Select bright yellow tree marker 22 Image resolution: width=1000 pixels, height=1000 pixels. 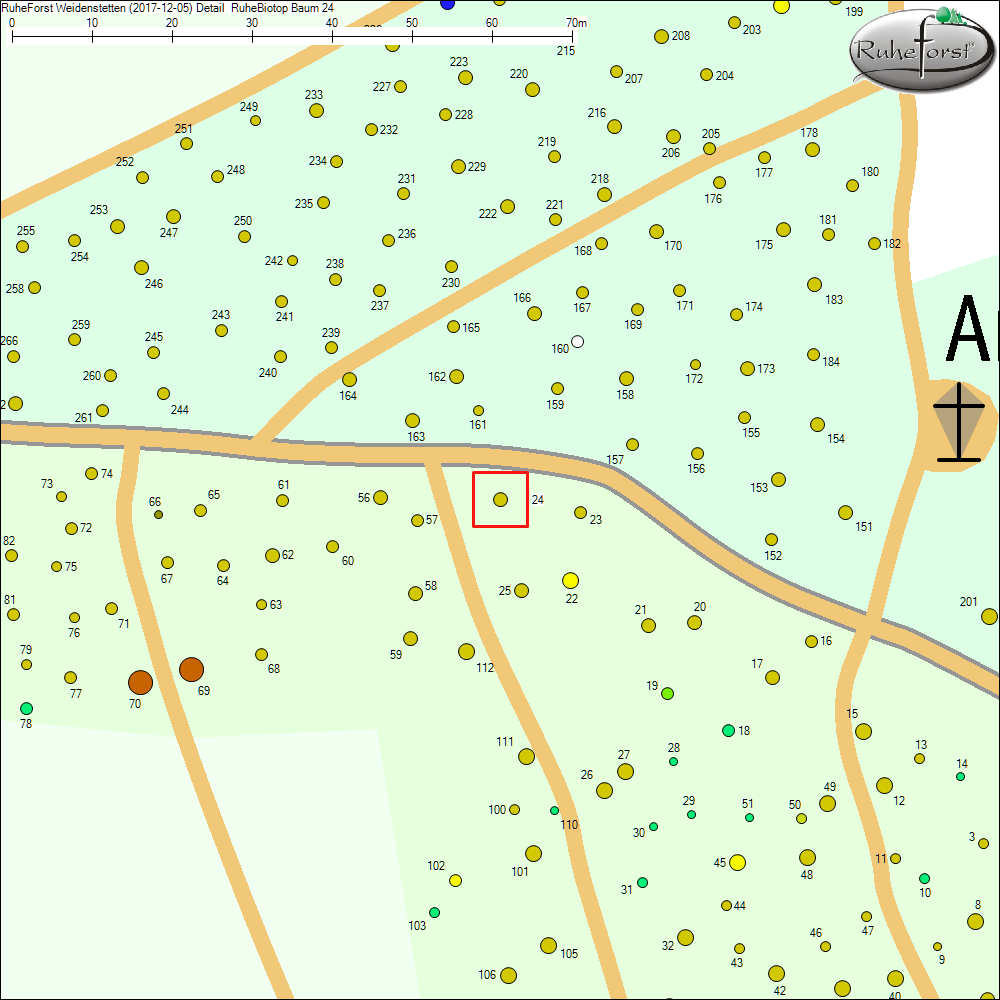coord(571,580)
